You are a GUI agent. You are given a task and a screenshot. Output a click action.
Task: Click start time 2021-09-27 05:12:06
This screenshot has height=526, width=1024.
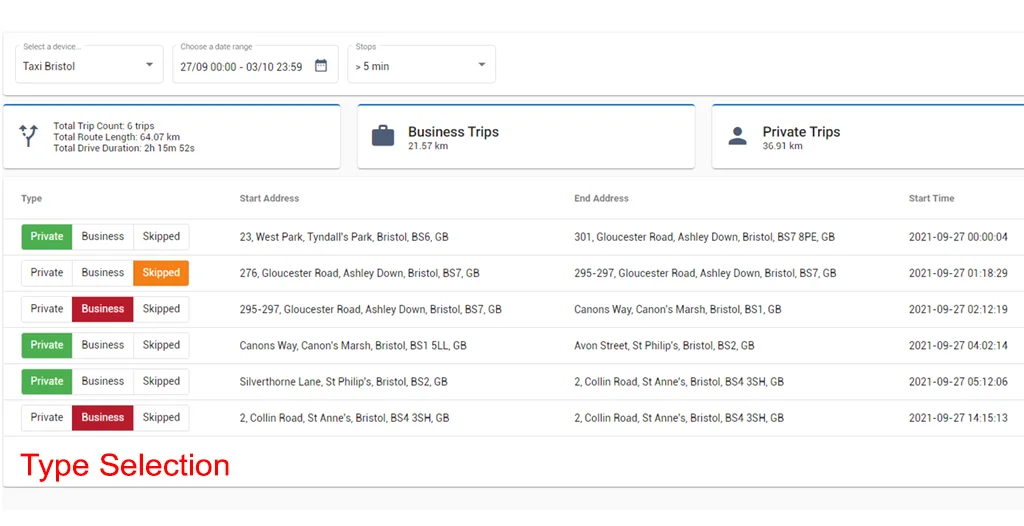click(958, 382)
